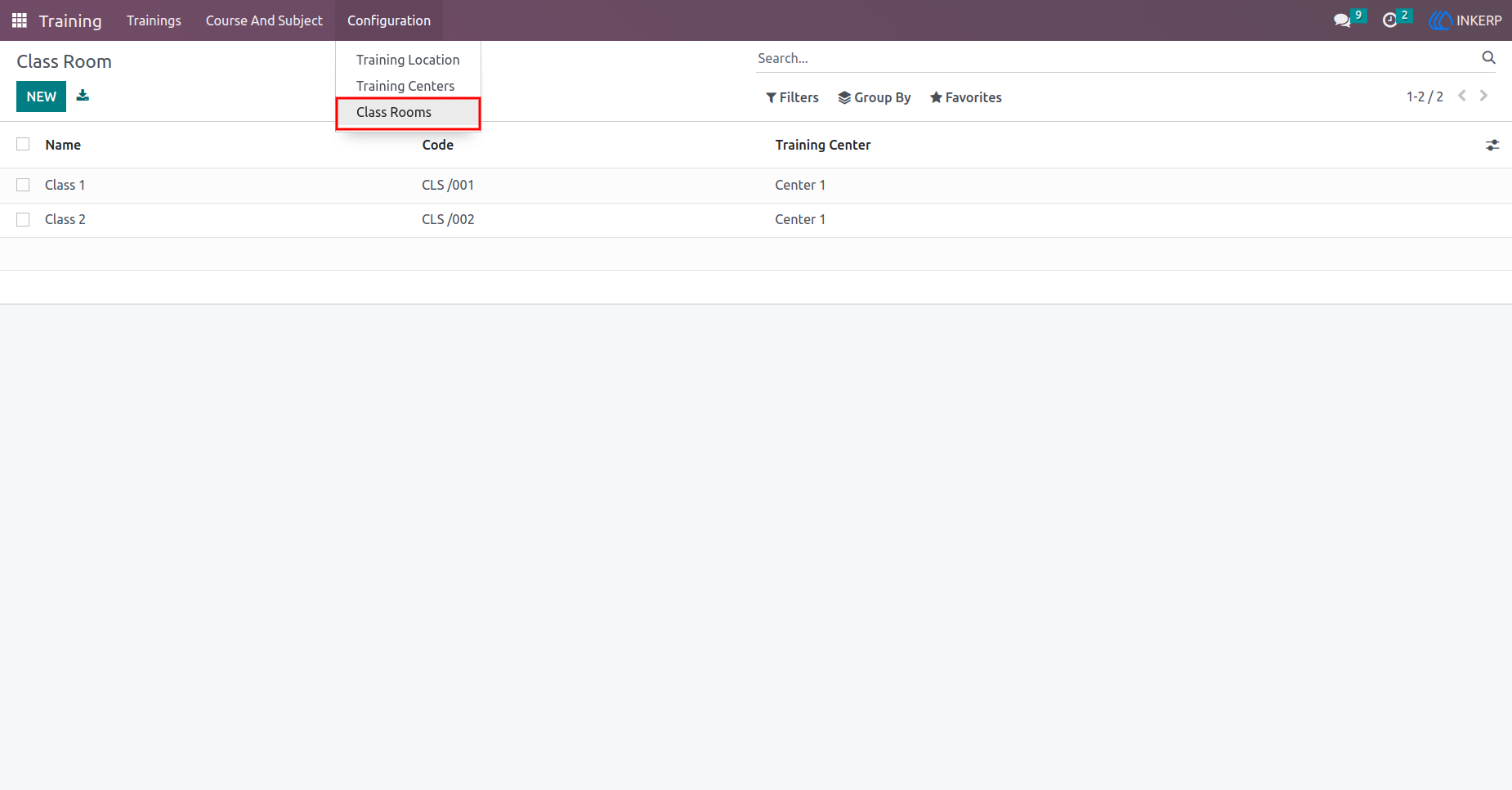The image size is (1512, 790).
Task: Click inside the Search field
Action: (x=1116, y=58)
